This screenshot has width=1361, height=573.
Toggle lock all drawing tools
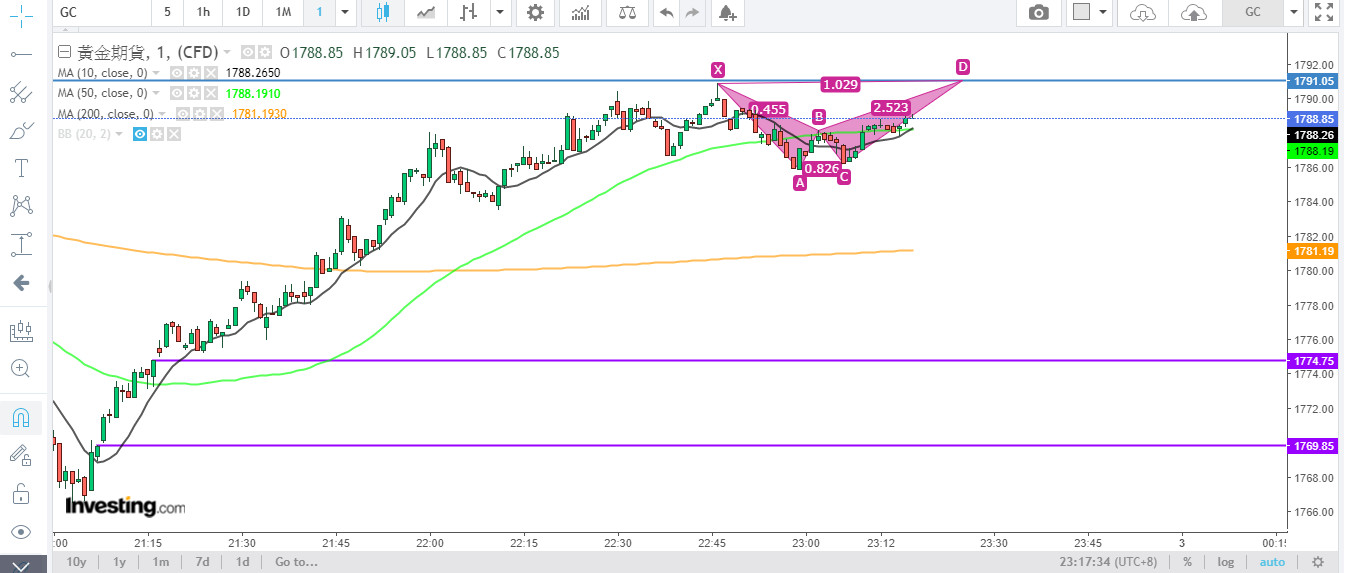[20, 493]
